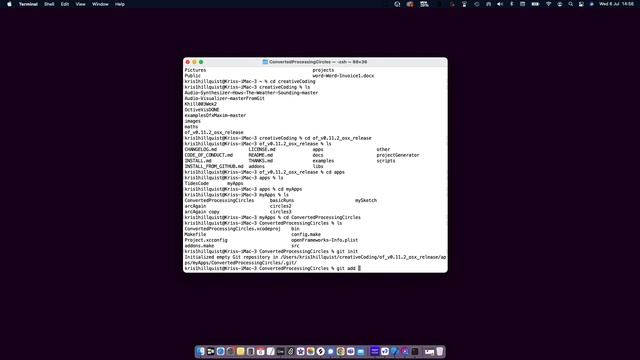Click the battery status icon
The height and width of the screenshot is (360, 640).
[x=535, y=4]
